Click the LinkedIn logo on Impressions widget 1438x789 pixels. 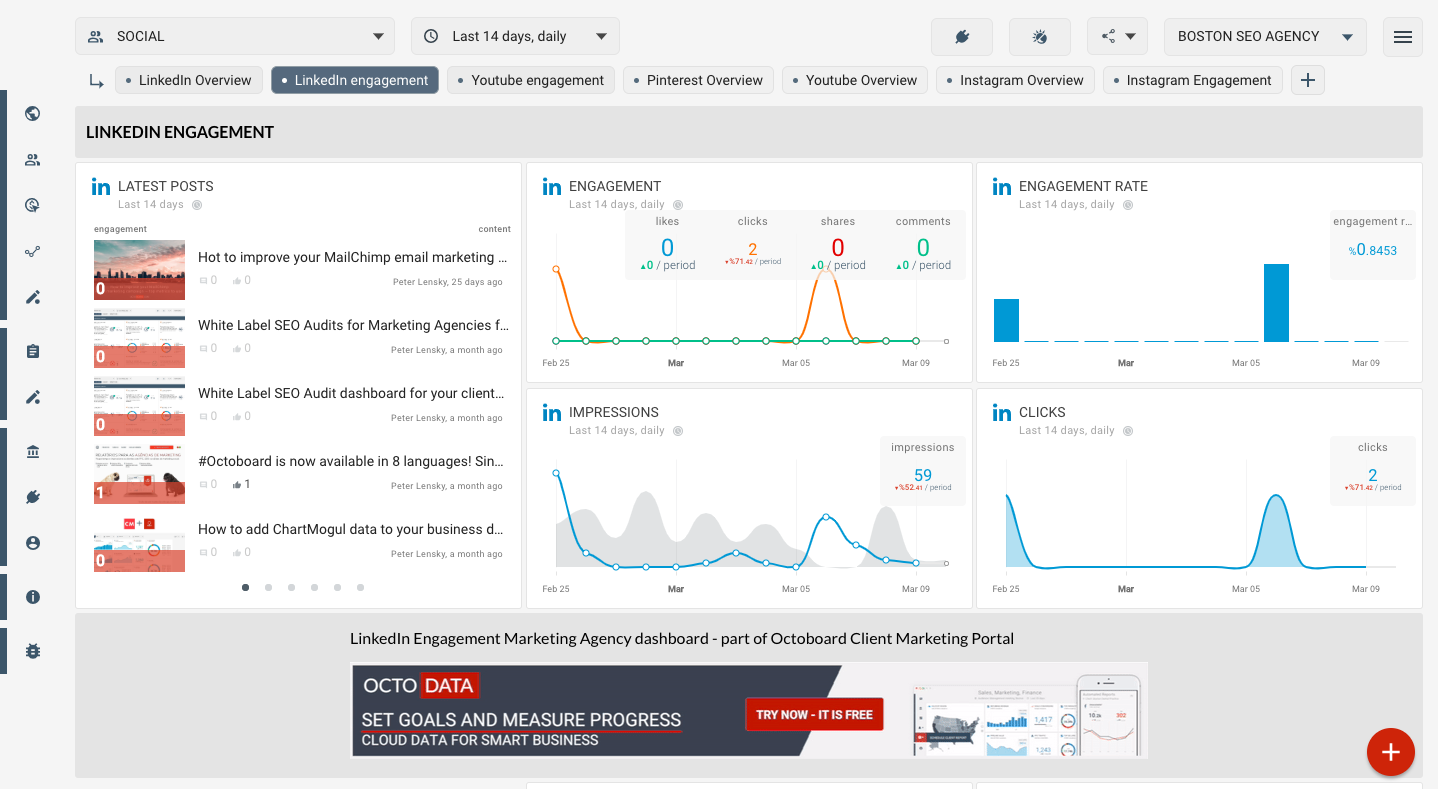click(x=552, y=412)
